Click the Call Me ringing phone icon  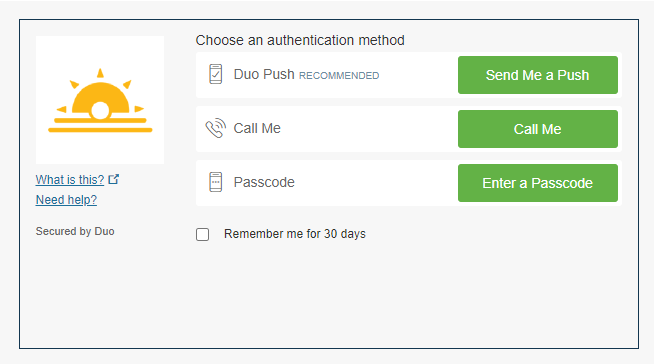pos(216,128)
